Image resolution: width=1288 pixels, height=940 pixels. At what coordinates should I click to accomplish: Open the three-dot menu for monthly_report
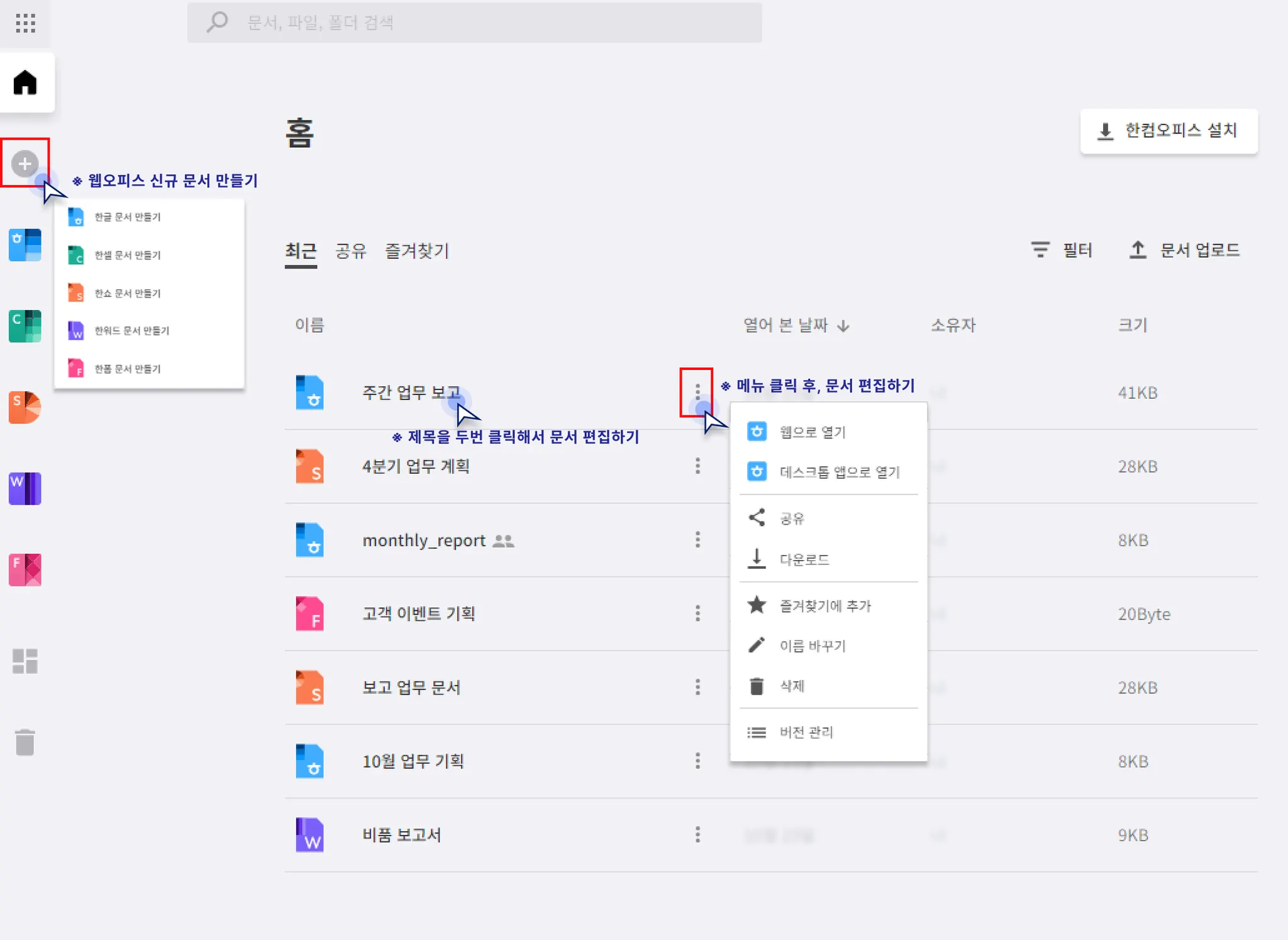[x=697, y=540]
